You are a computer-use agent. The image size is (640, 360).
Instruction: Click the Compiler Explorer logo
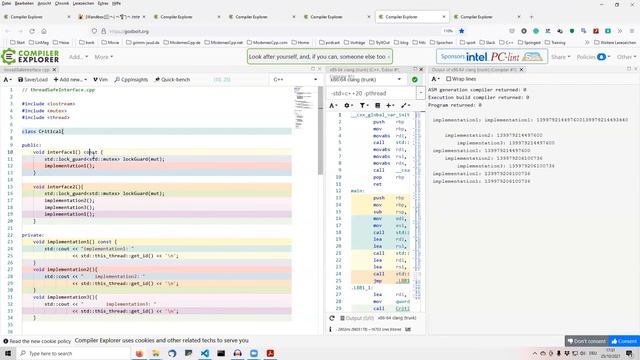[x=30, y=57]
